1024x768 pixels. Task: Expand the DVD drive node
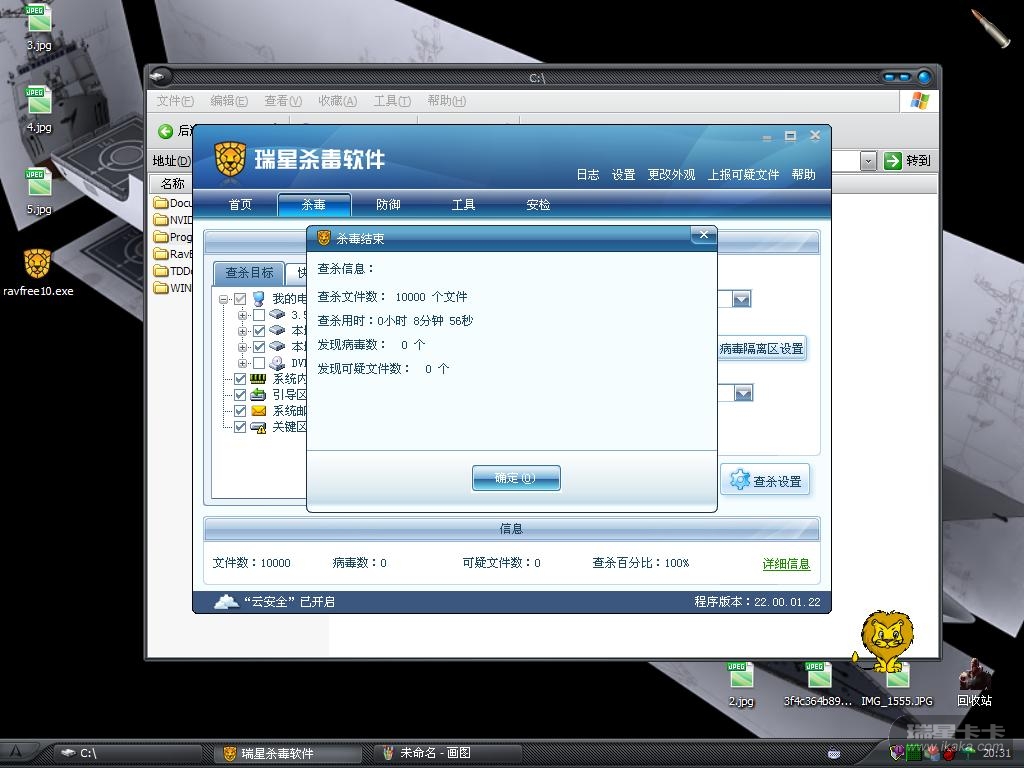(x=242, y=363)
